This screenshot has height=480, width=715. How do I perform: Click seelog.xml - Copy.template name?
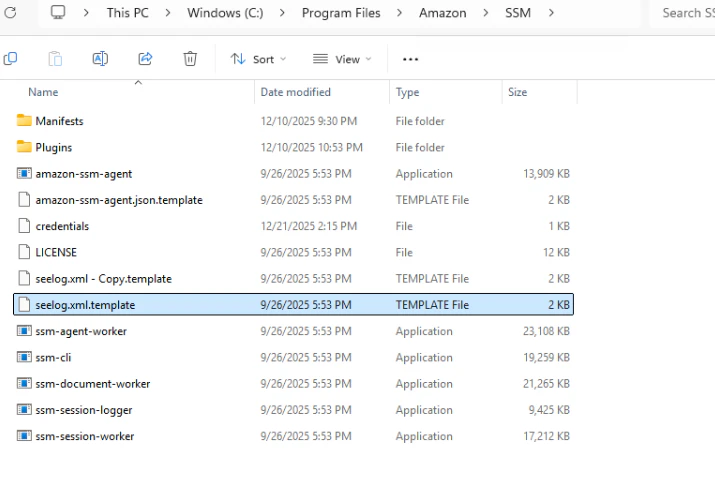(x=104, y=279)
